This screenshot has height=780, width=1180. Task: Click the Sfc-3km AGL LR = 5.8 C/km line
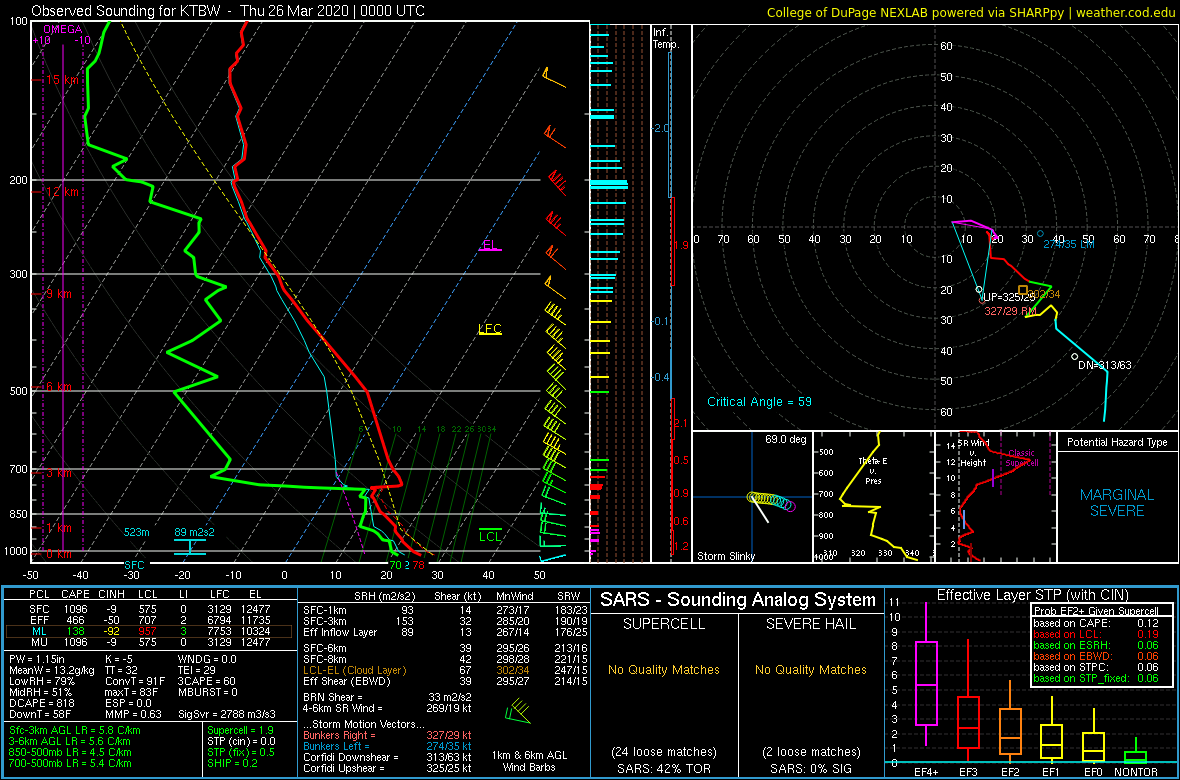(x=75, y=730)
